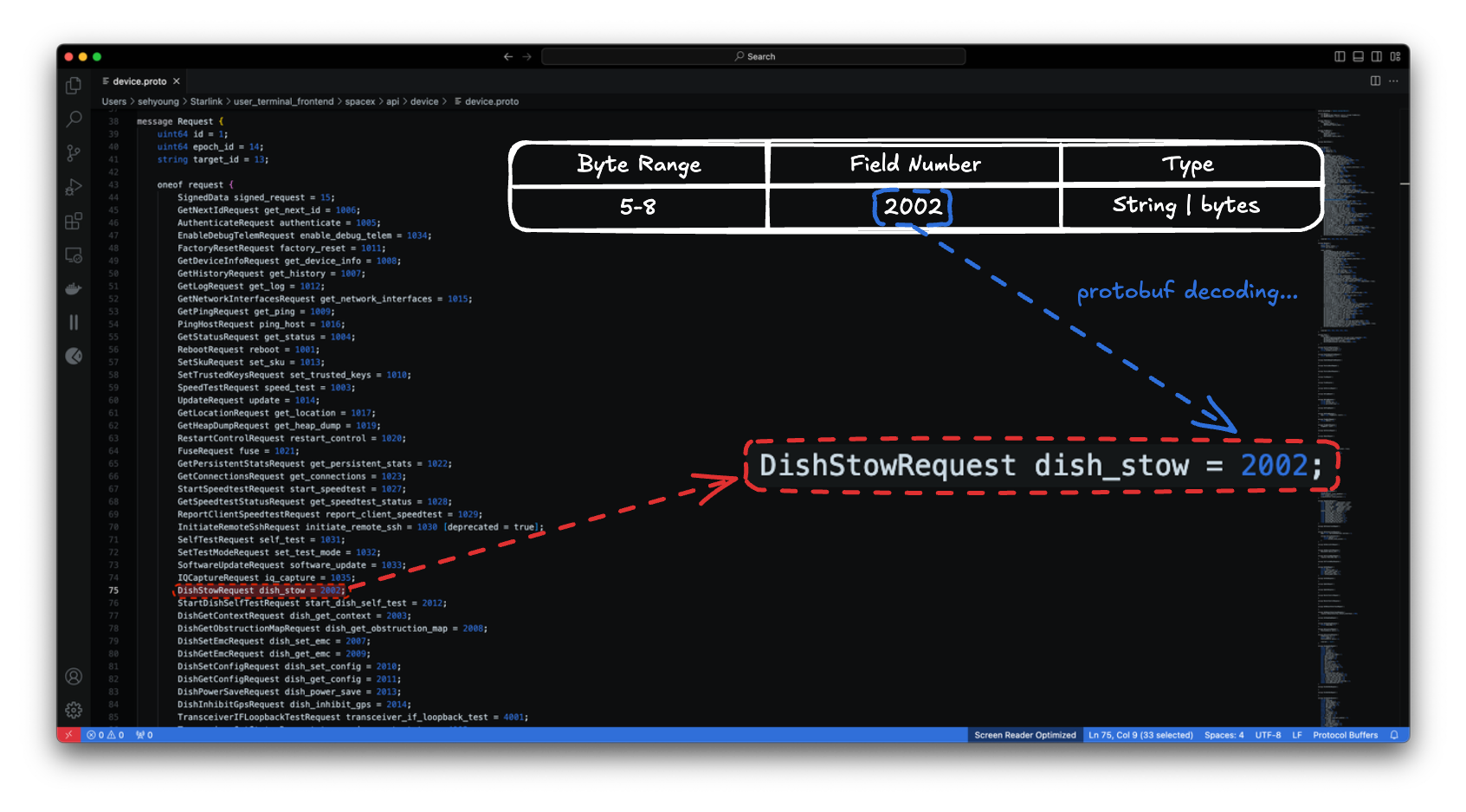Click 'IQCaptureRequest iq_capture = 1035;' line
Image resolution: width=1466 pixels, height=812 pixels.
(x=267, y=577)
